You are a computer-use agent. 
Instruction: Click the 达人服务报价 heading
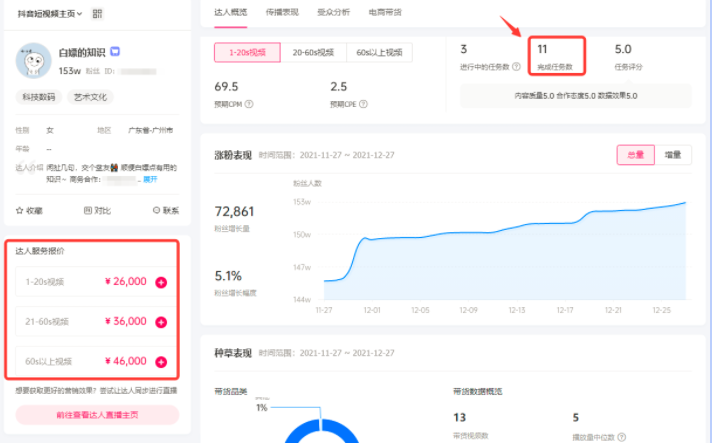(x=40, y=251)
